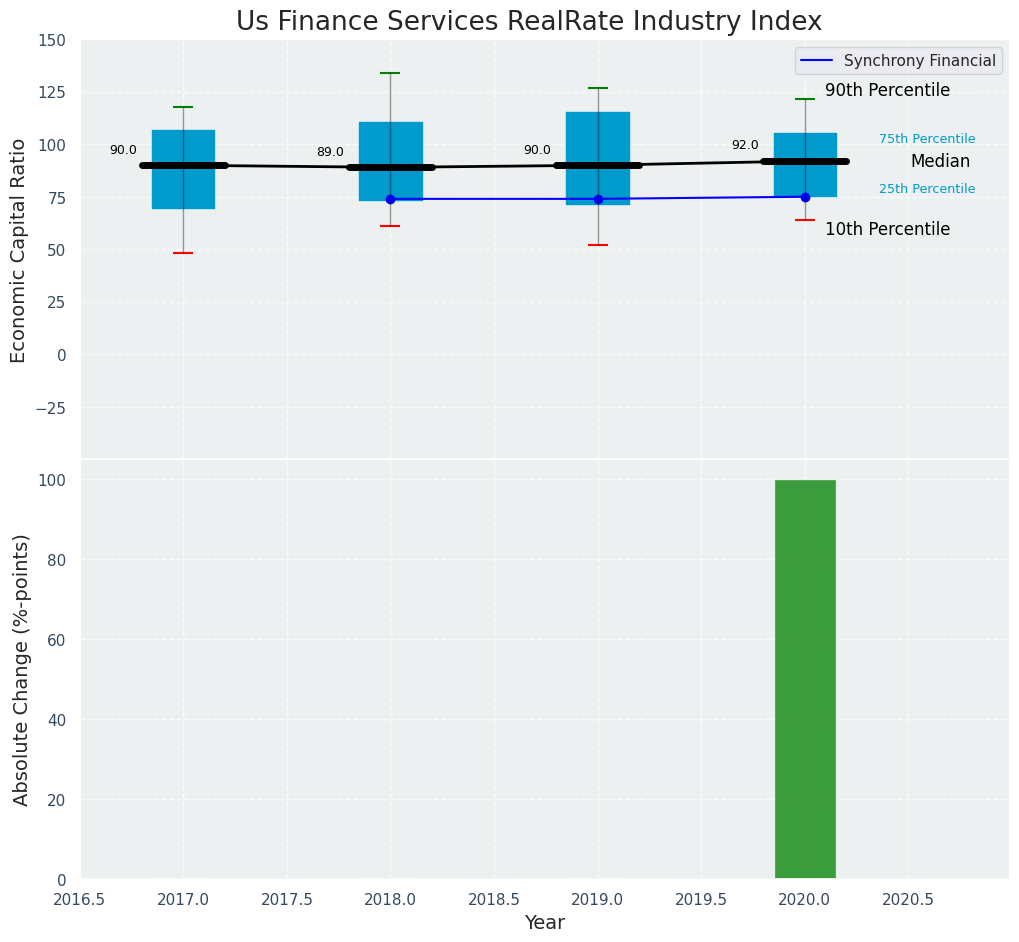The image size is (1019, 942).
Task: Click the green upper whisker cap for 2018
Action: pos(390,73)
